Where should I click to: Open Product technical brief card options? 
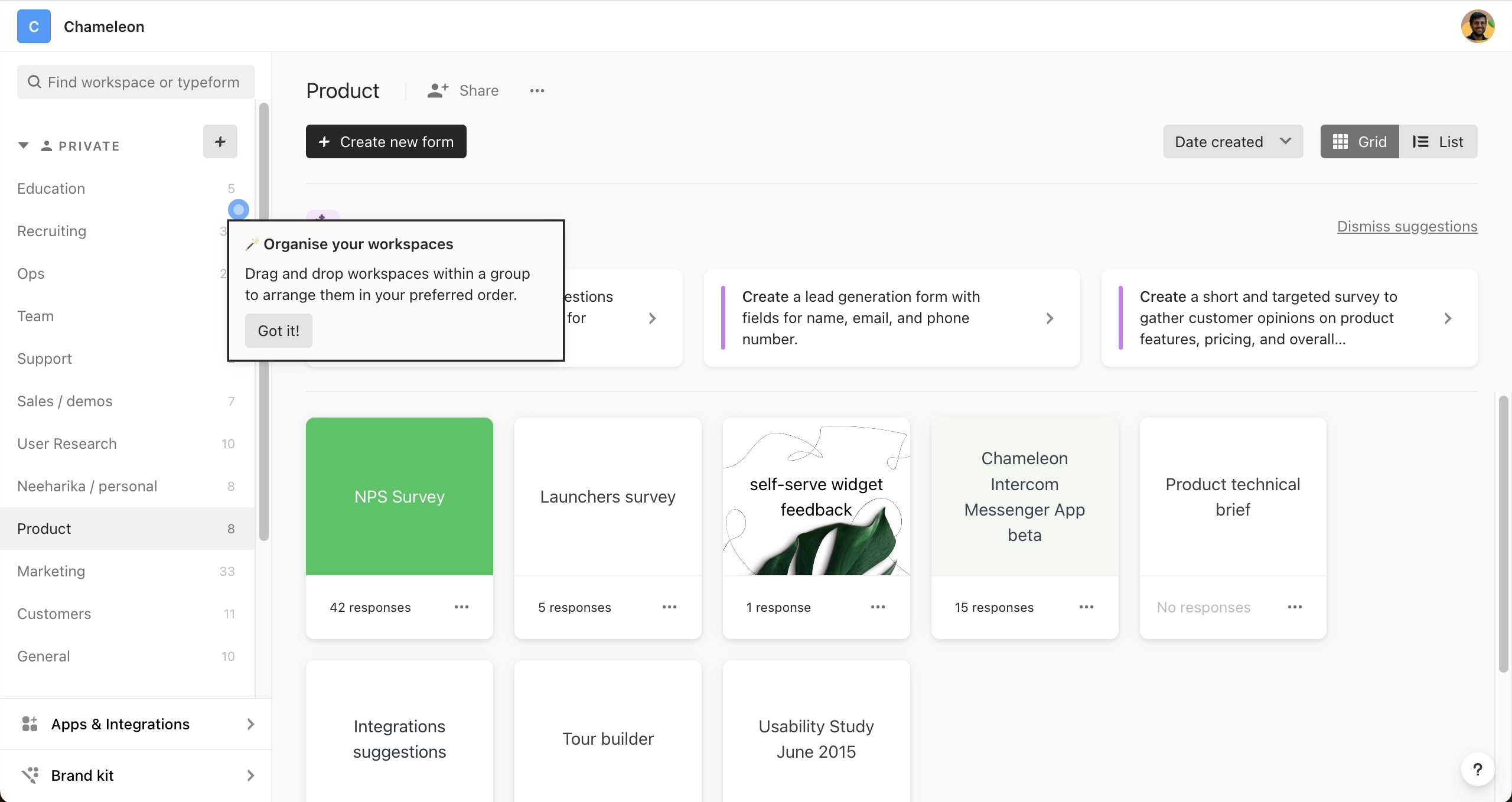coord(1295,607)
